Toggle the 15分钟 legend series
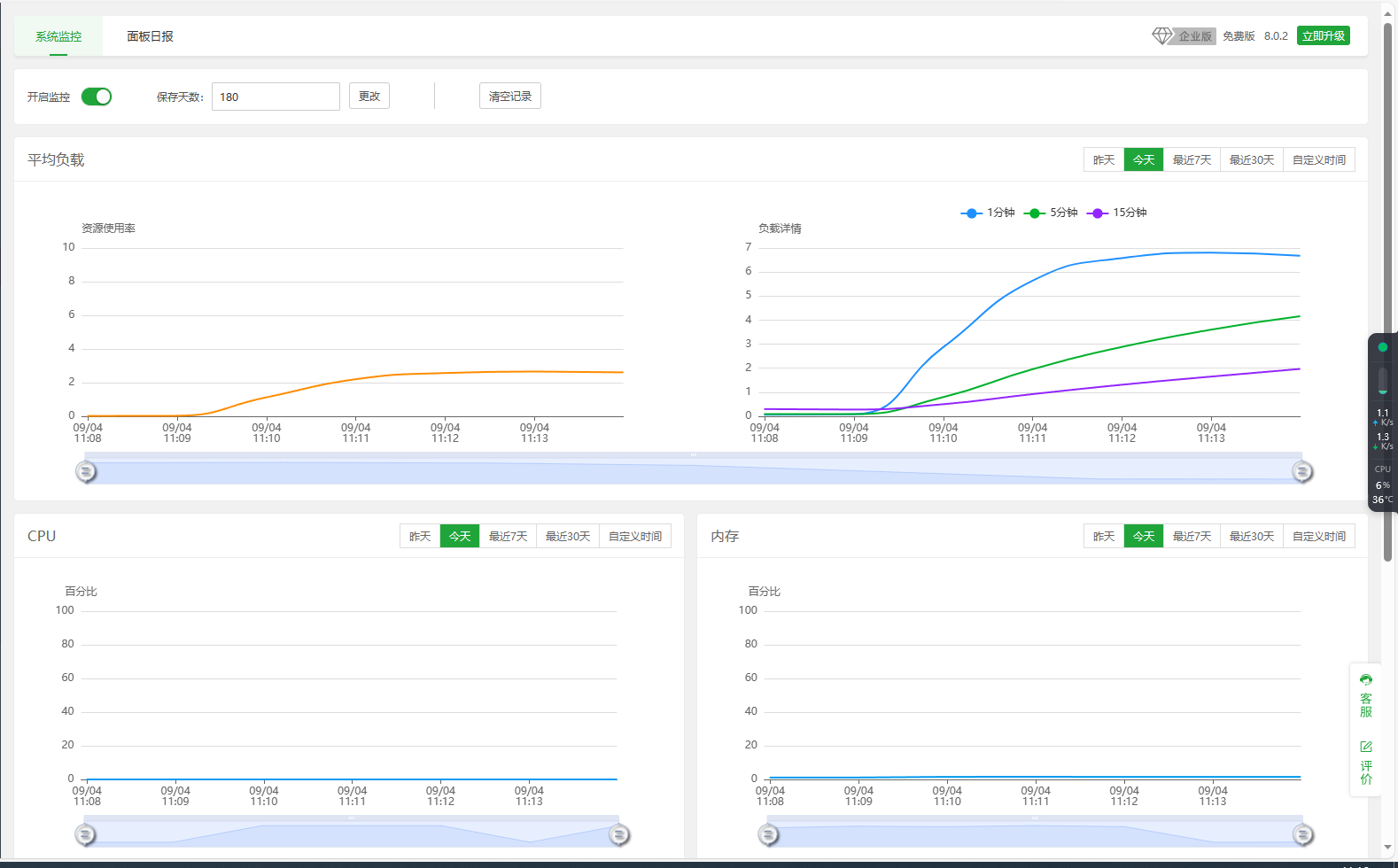Viewport: 1398px width, 868px height. tap(1116, 213)
